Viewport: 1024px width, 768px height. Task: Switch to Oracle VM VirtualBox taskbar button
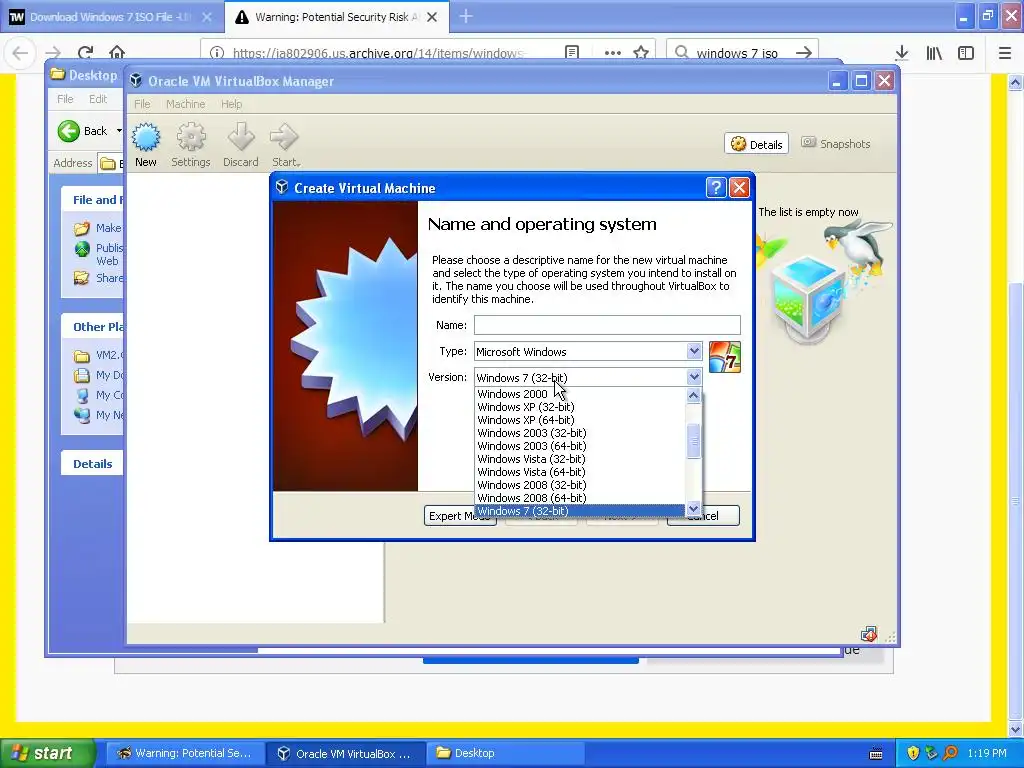[x=345, y=753]
